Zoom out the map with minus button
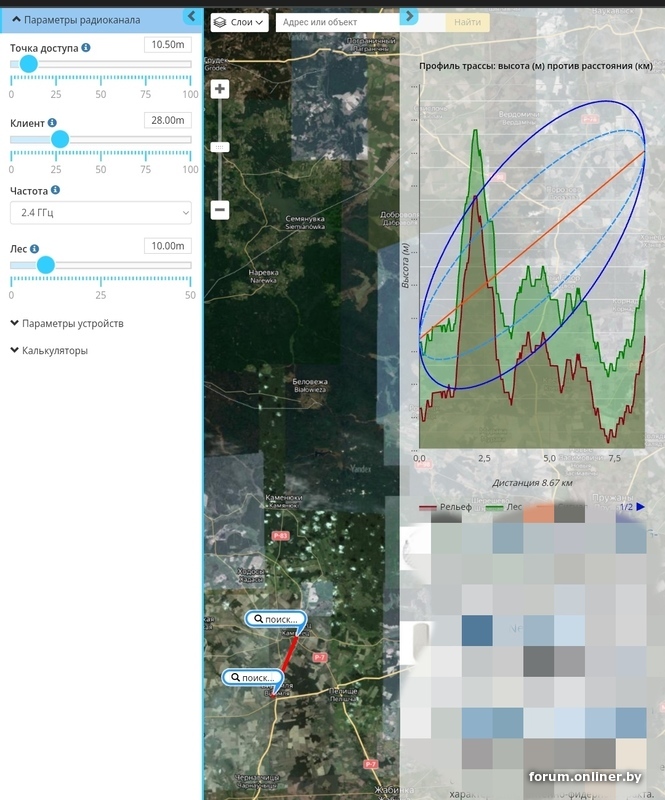The width and height of the screenshot is (665, 800). [x=220, y=210]
